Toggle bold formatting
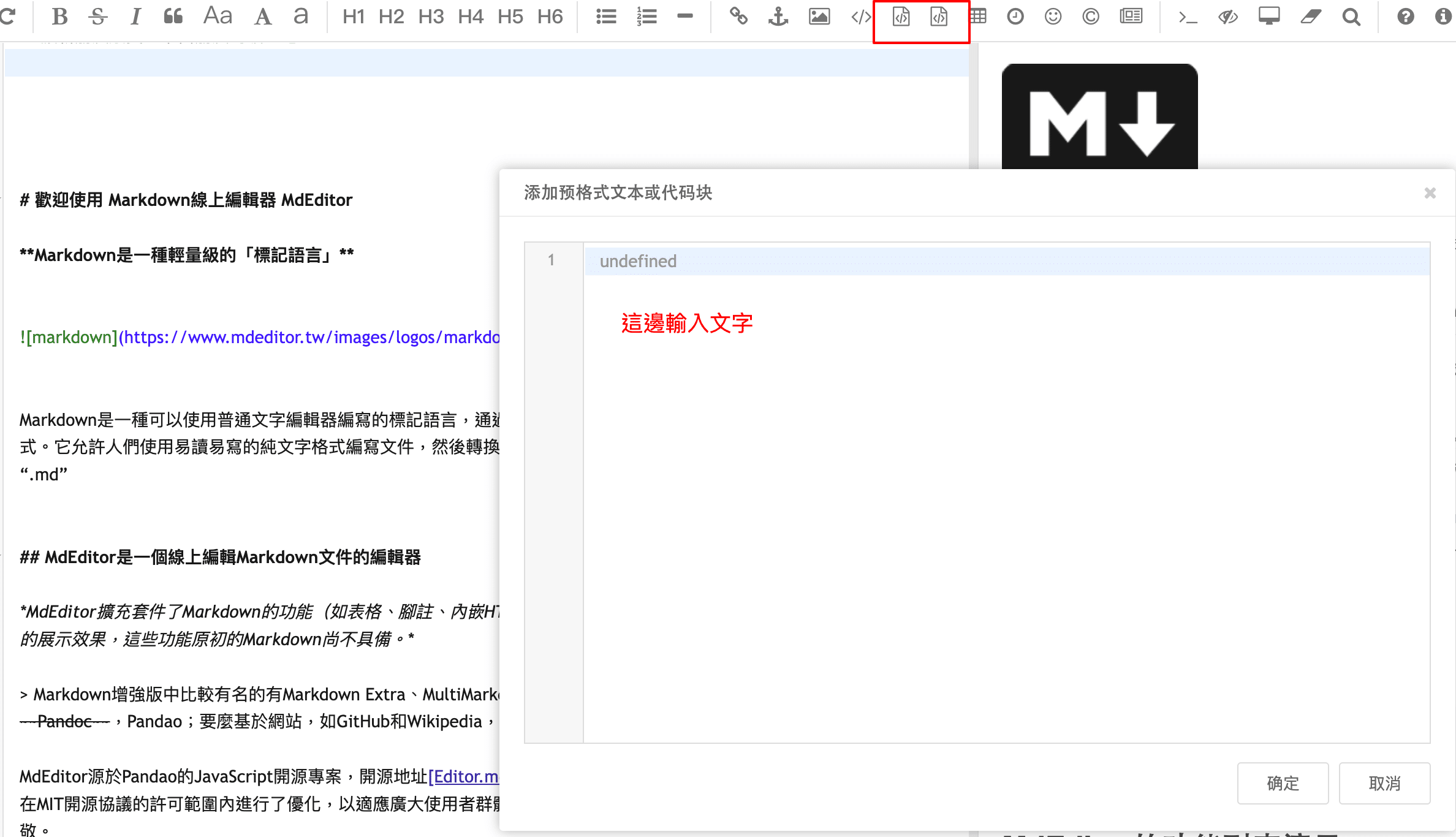This screenshot has width=1456, height=837. (59, 17)
